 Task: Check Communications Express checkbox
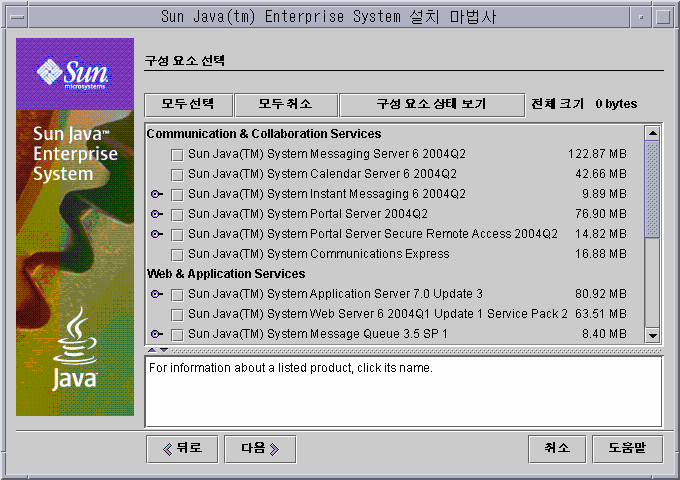tap(177, 255)
